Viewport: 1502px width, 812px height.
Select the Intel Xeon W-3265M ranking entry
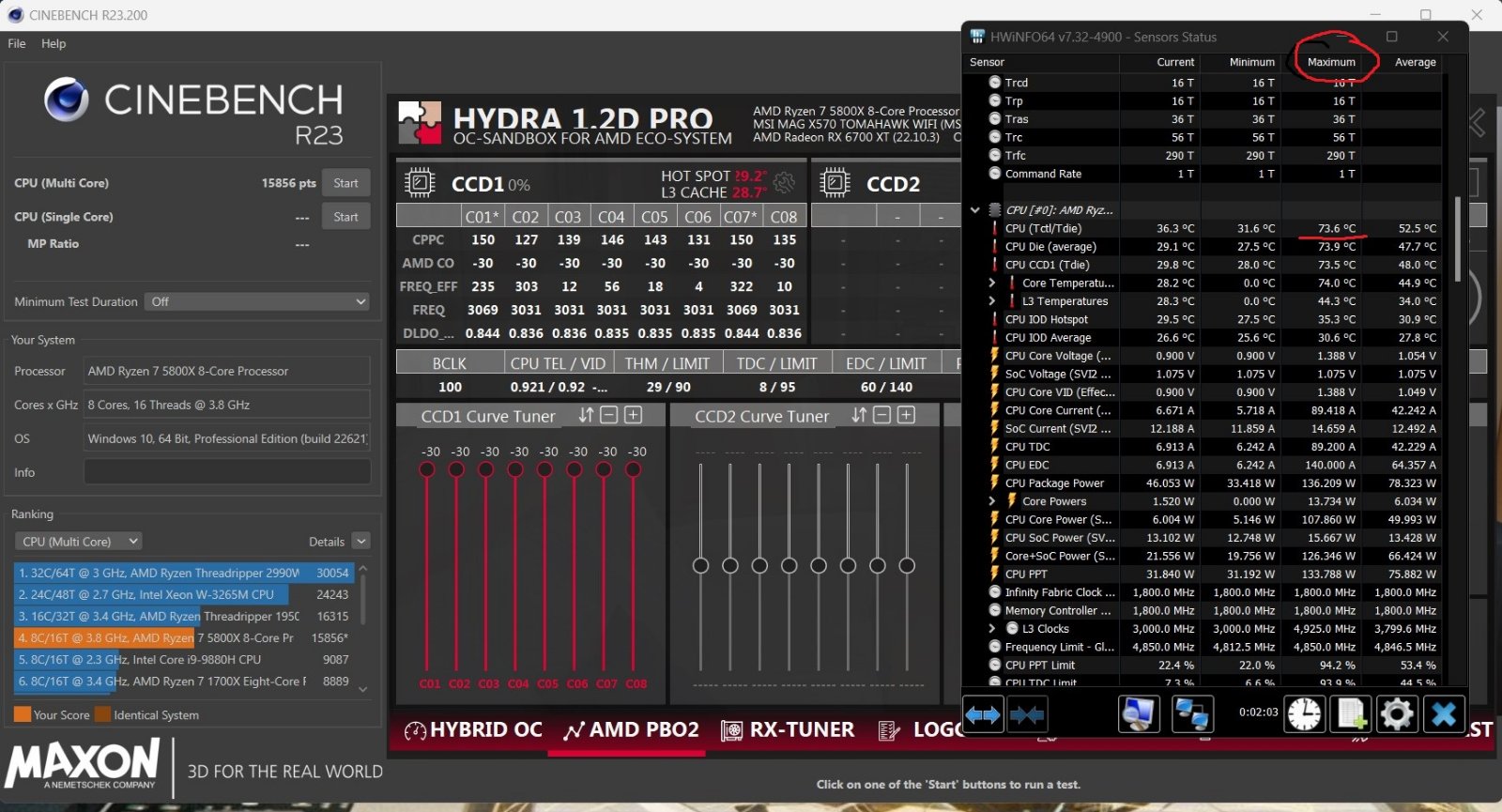(x=184, y=594)
